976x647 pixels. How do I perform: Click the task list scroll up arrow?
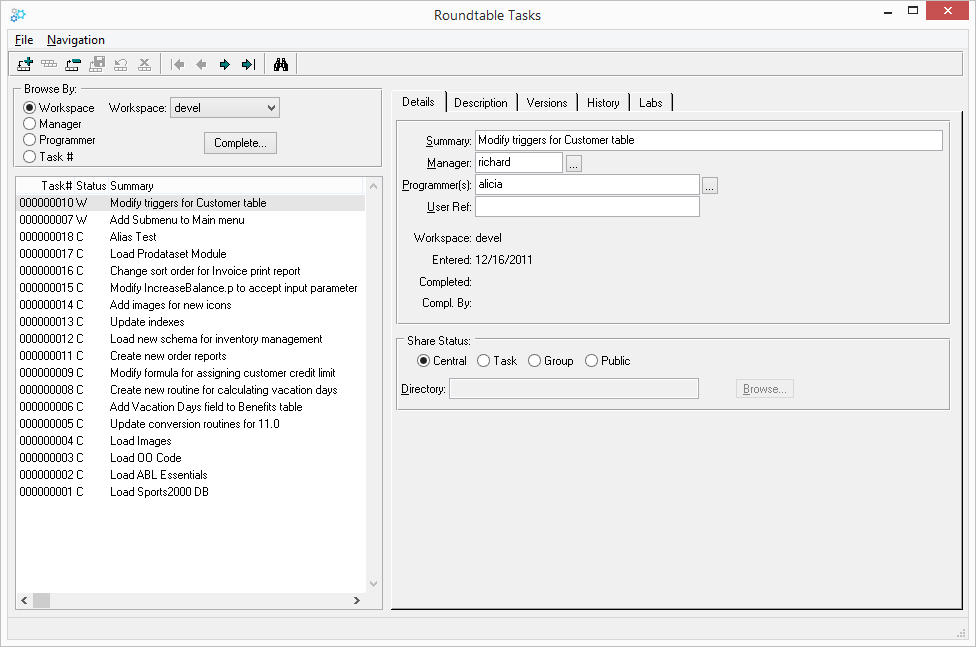click(x=373, y=186)
